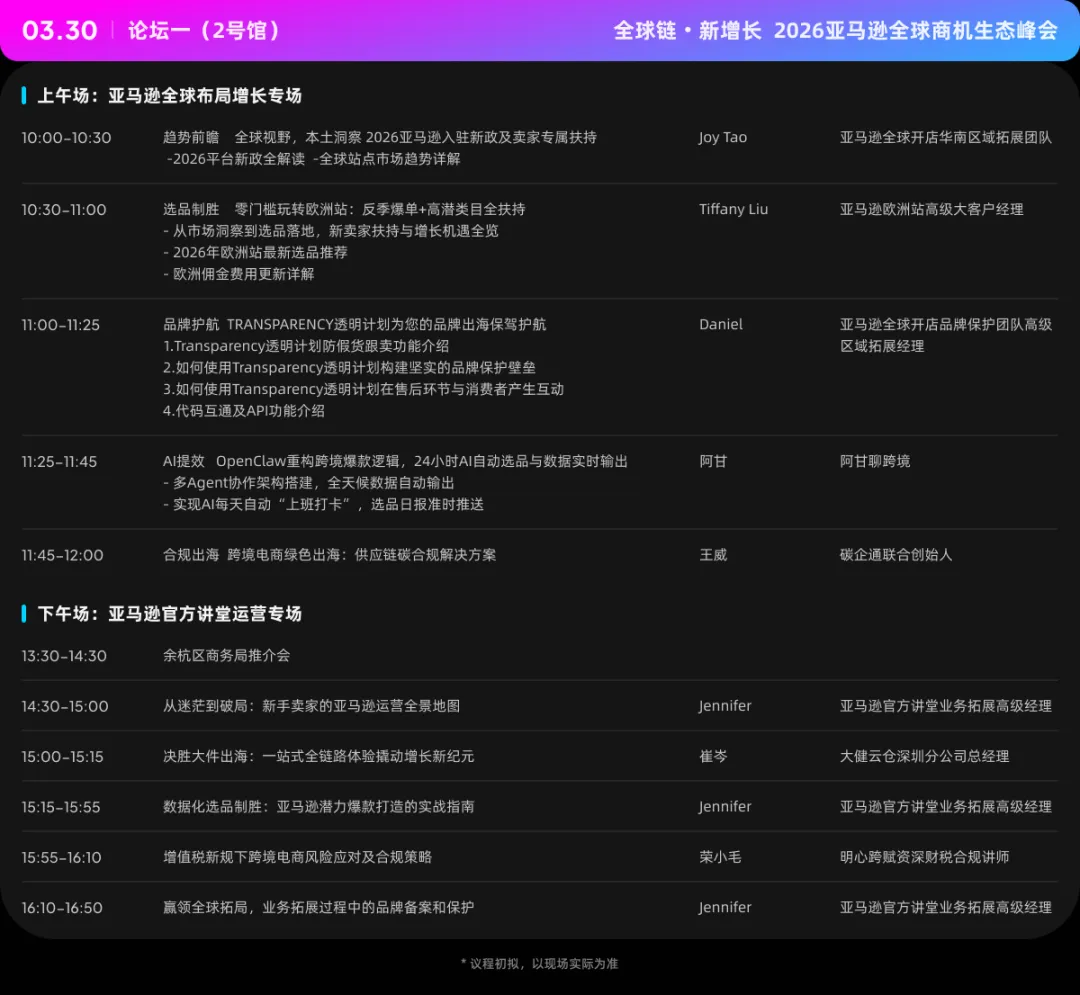
Task: Click the 赢领全球拓局 session title
Action: [319, 908]
